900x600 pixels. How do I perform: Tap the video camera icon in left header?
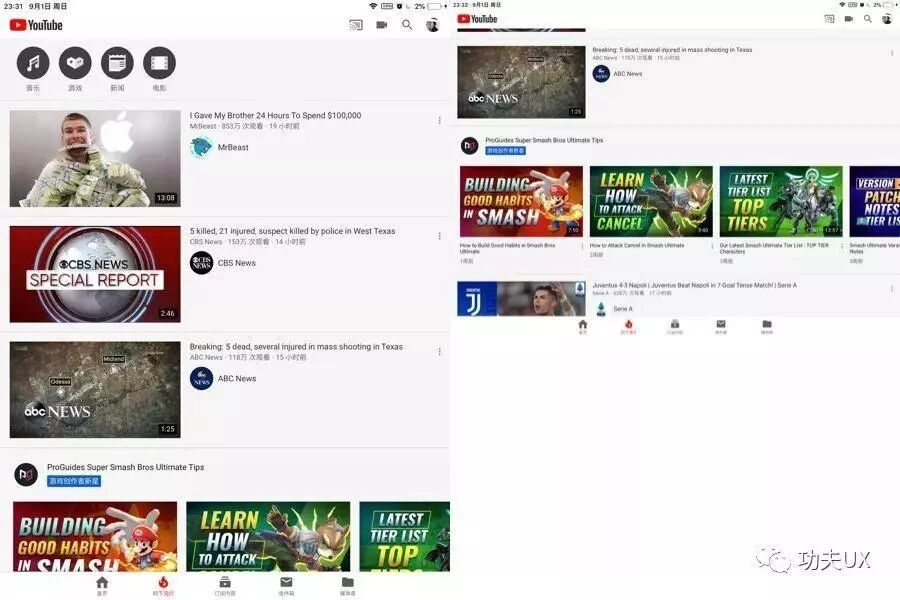pos(382,25)
